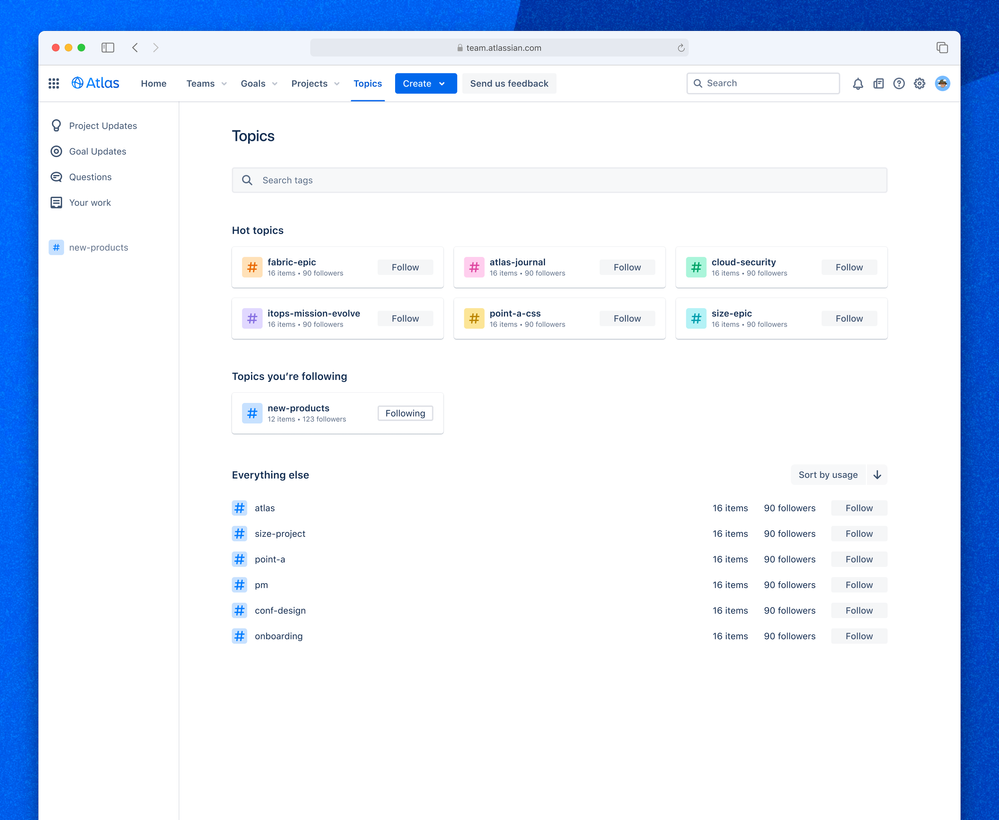Open the app switcher grid icon
Screen dimensions: 999x820
point(54,83)
